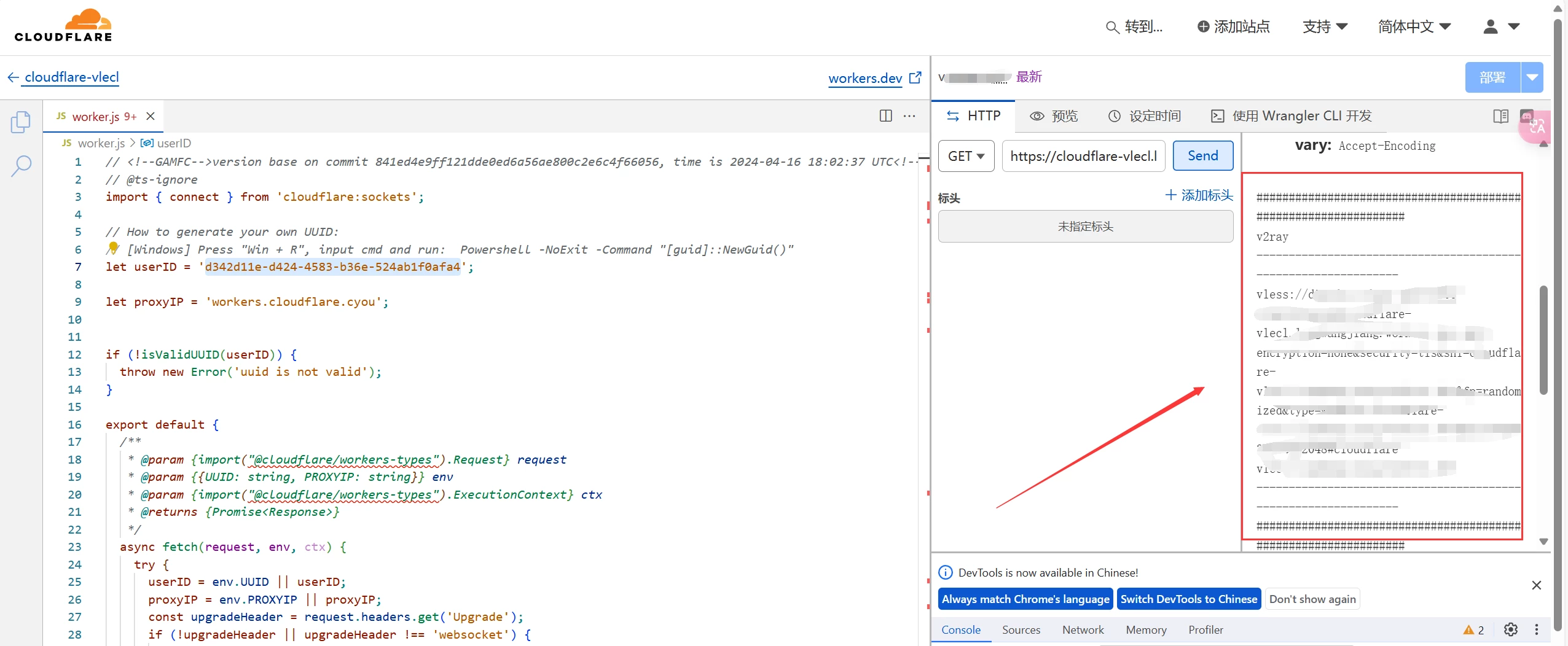1568x646 pixels.
Task: Toggle the side-by-side panel layout icon
Action: click(x=1500, y=116)
